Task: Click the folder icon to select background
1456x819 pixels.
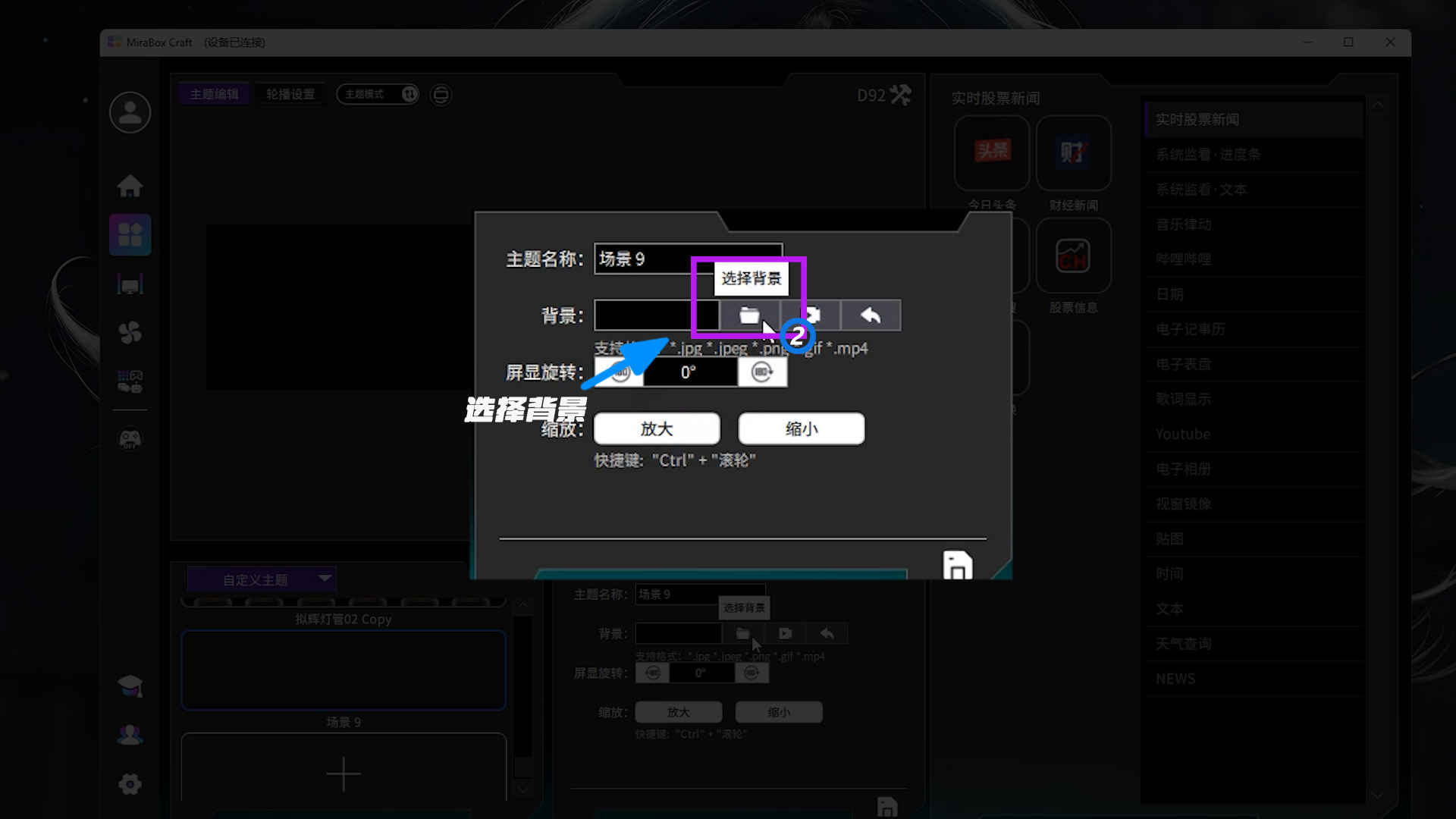Action: [x=749, y=315]
